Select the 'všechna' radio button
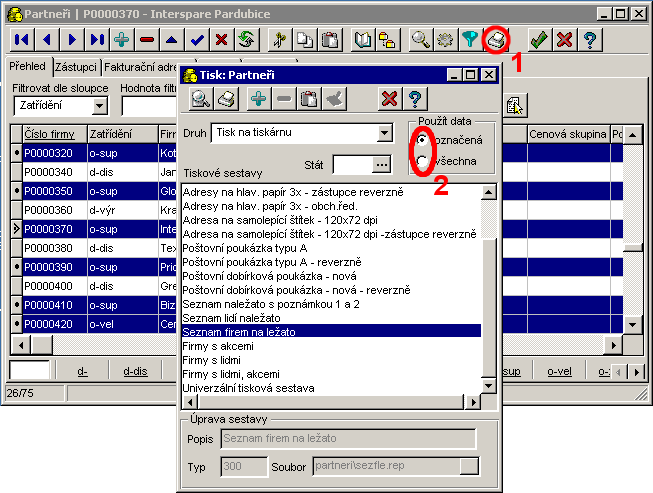653x493 pixels. [423, 160]
